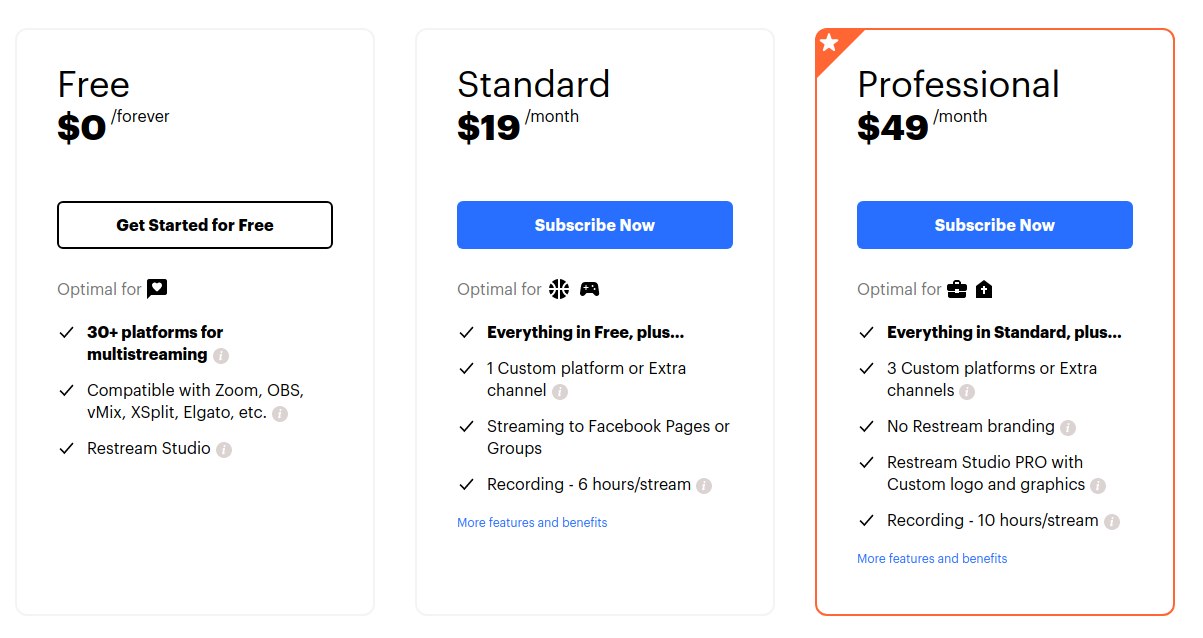Click info icon beside Recording - 6 hours/stream
The width and height of the screenshot is (1203, 638).
tap(704, 485)
